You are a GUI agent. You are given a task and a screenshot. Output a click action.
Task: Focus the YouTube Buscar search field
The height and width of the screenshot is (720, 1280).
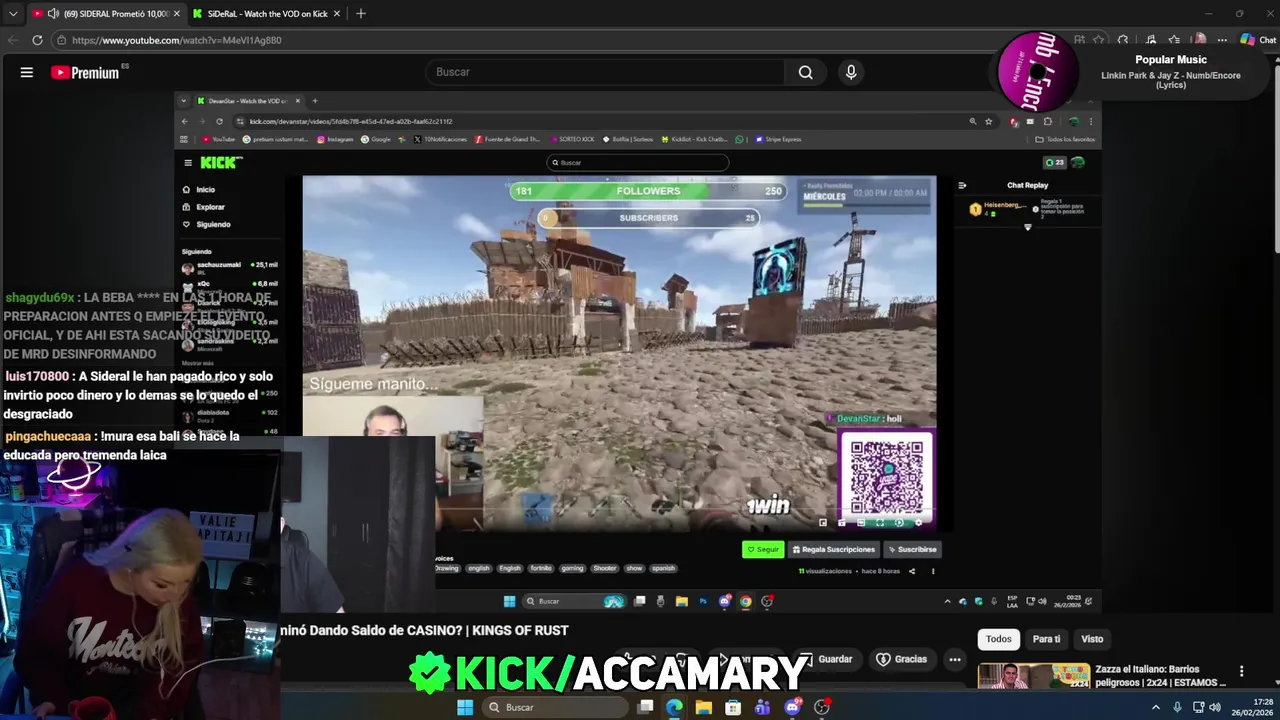(x=606, y=72)
